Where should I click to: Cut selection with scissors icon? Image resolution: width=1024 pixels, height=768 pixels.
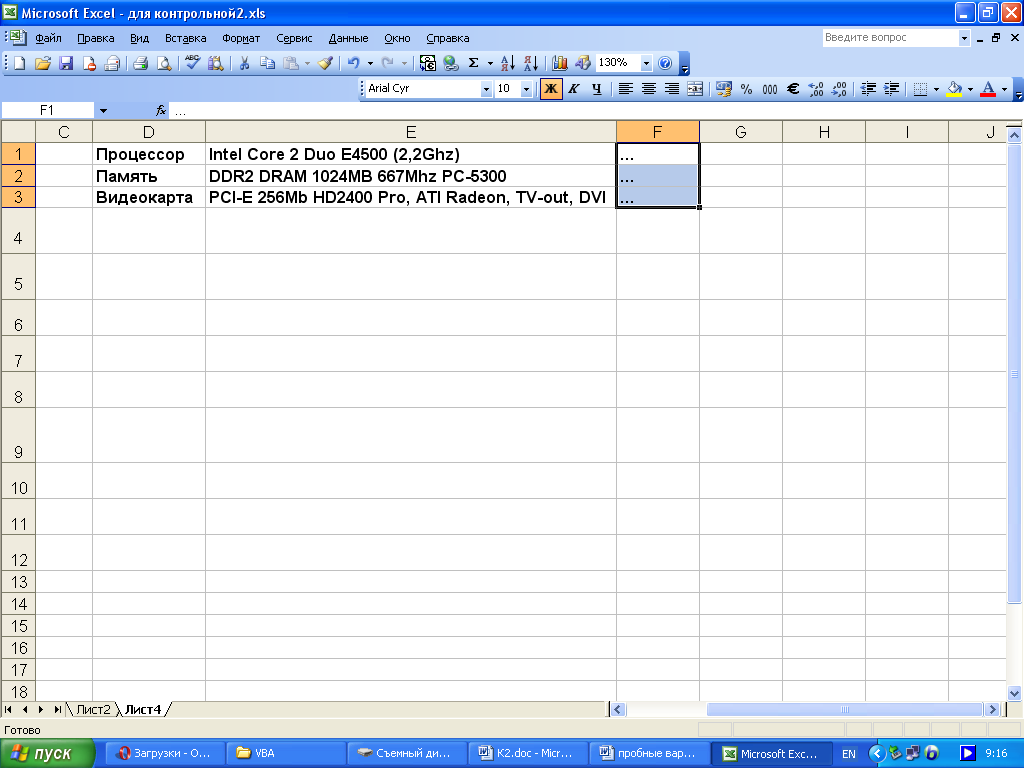244,63
